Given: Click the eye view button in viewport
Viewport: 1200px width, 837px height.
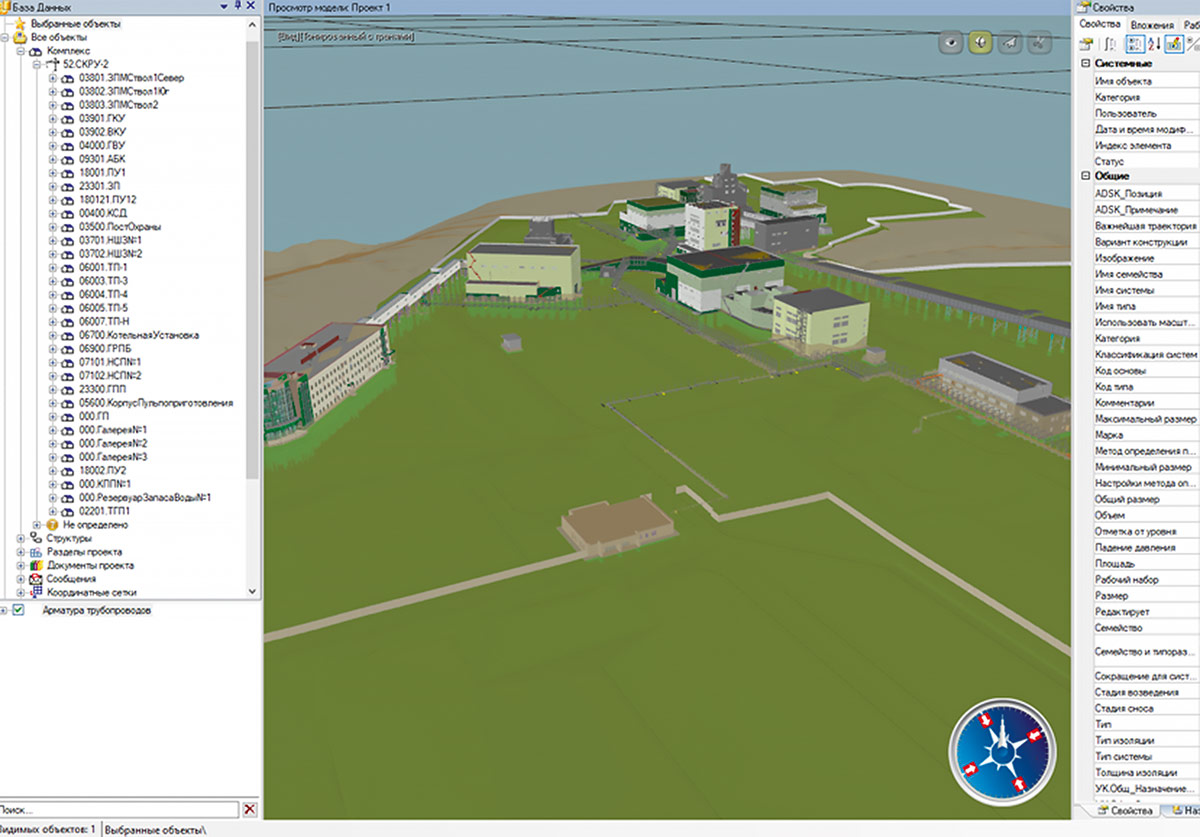Looking at the screenshot, I should click(x=950, y=42).
